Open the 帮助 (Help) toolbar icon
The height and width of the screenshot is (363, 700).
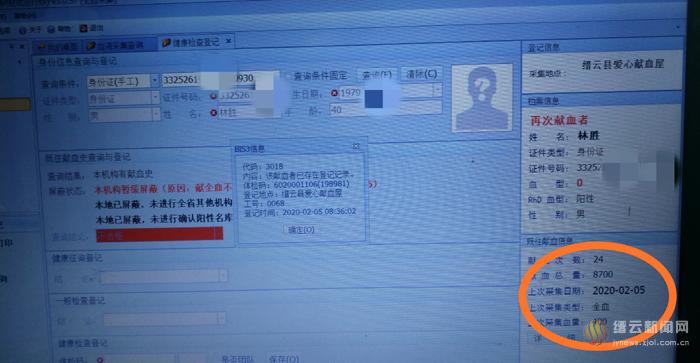coord(59,29)
